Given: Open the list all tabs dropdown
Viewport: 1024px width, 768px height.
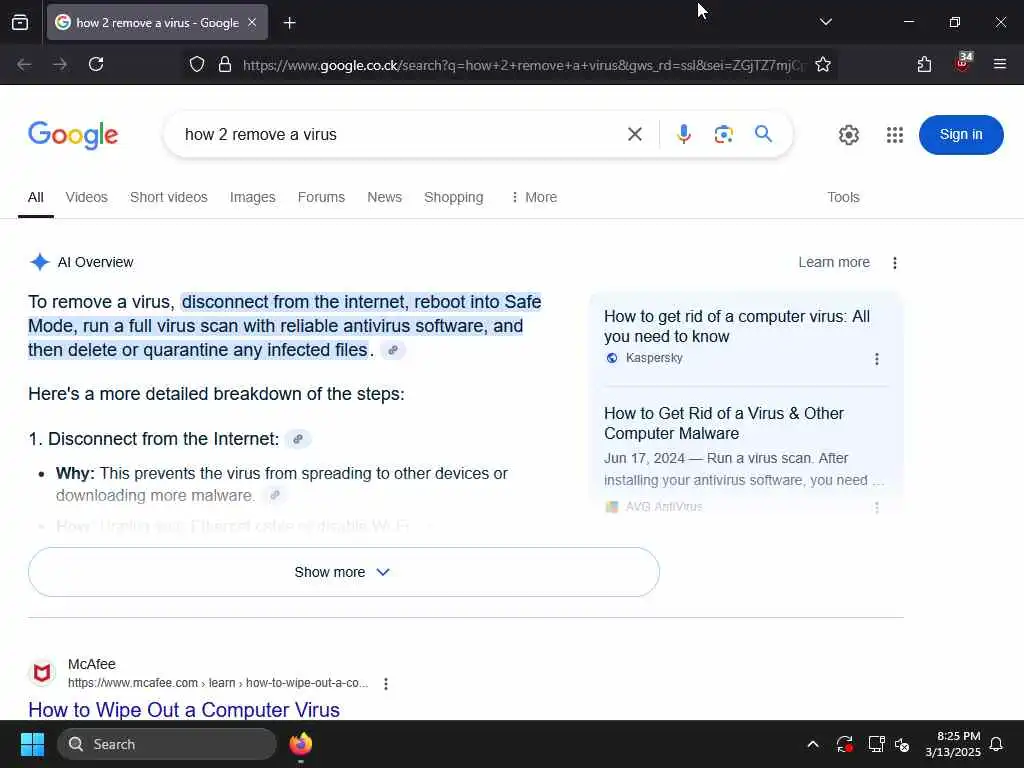Looking at the screenshot, I should coord(825,22).
